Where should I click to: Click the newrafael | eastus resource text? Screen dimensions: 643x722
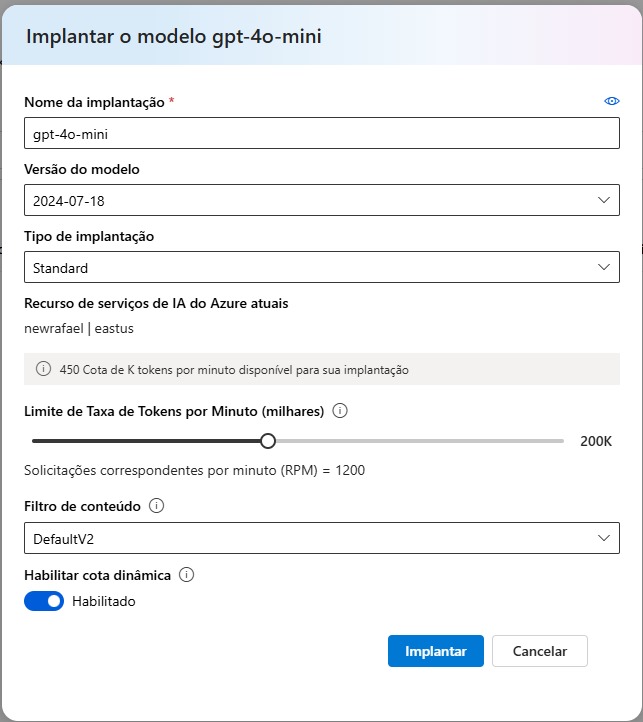pyautogui.click(x=79, y=328)
